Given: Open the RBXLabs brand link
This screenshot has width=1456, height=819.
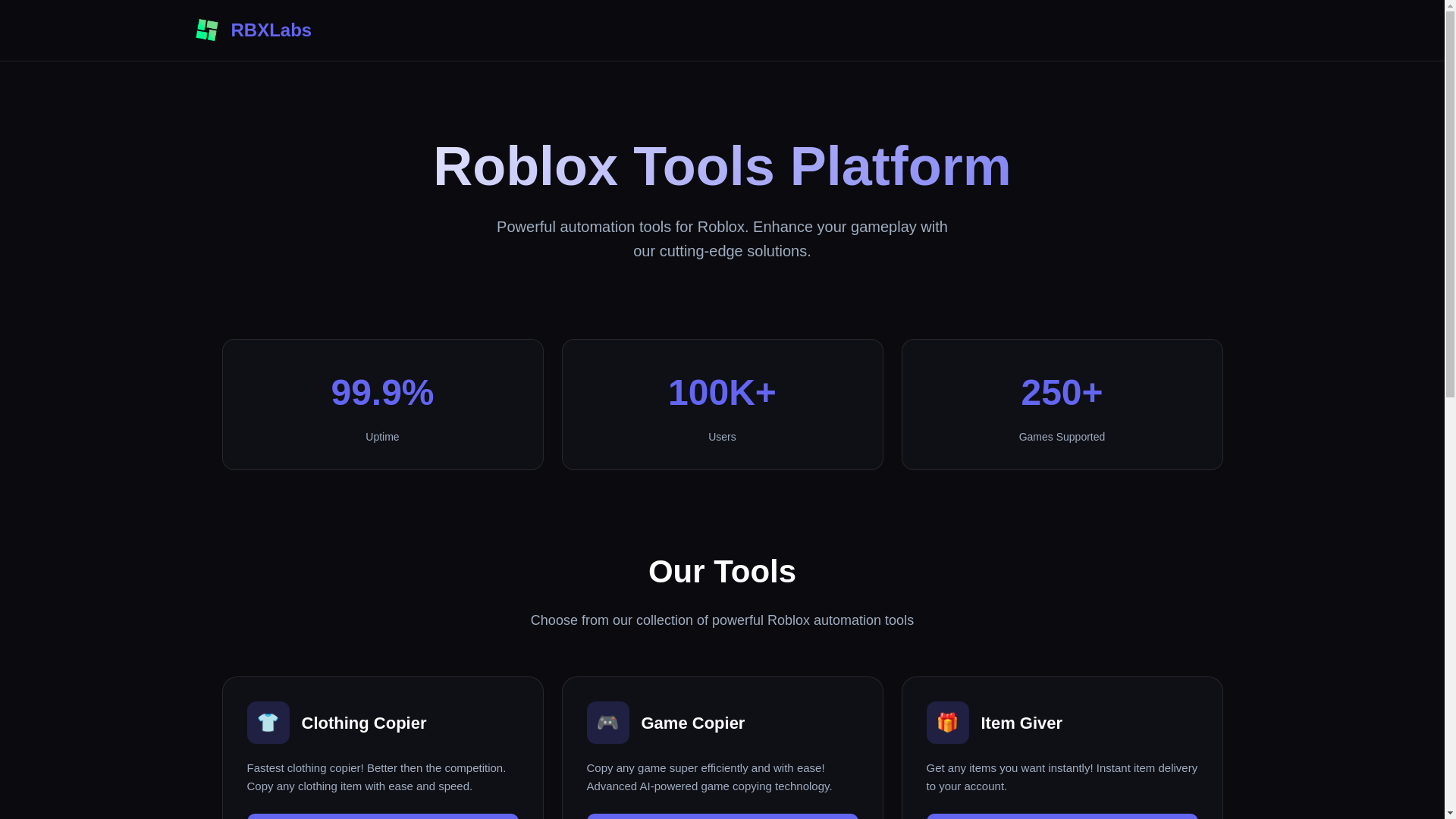Looking at the screenshot, I should pos(253,30).
